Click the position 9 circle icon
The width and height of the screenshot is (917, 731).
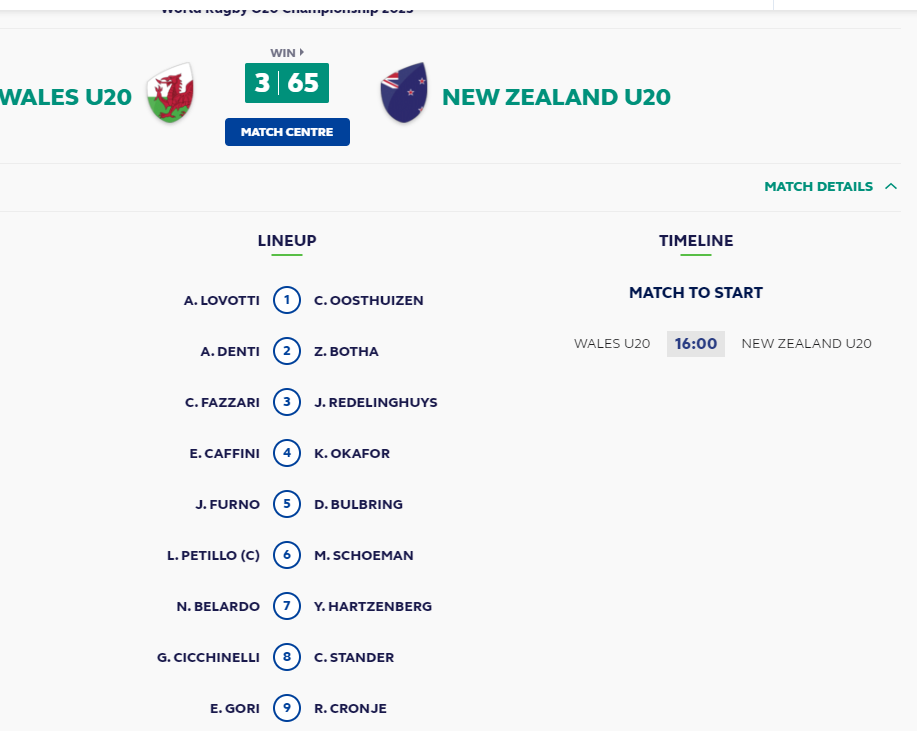coord(287,708)
